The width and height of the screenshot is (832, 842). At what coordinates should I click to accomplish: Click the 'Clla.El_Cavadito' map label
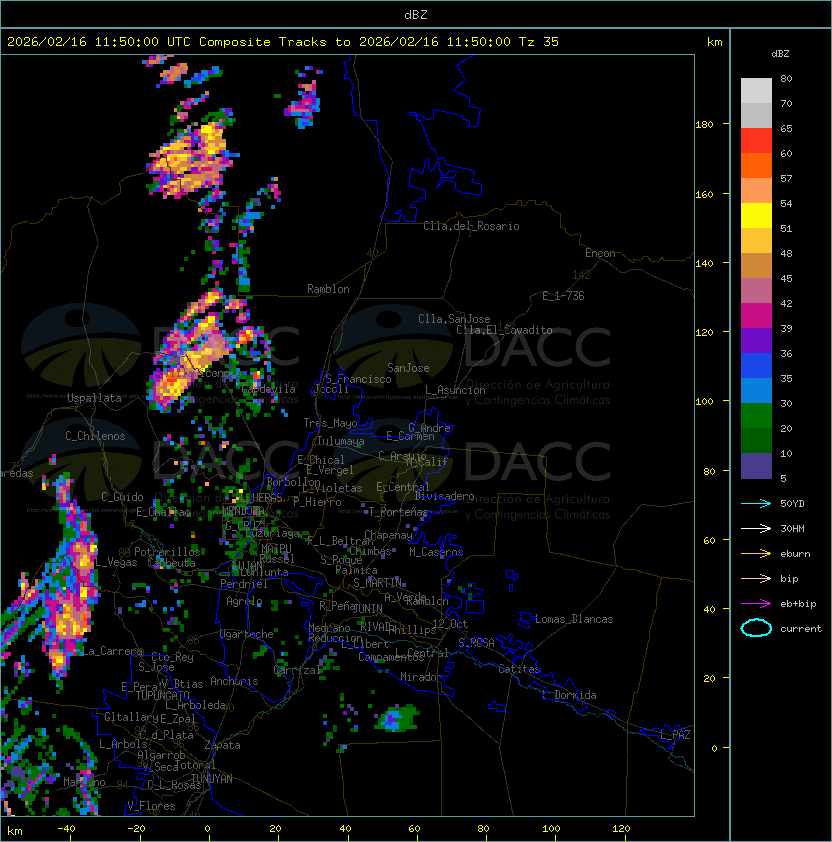(504, 330)
